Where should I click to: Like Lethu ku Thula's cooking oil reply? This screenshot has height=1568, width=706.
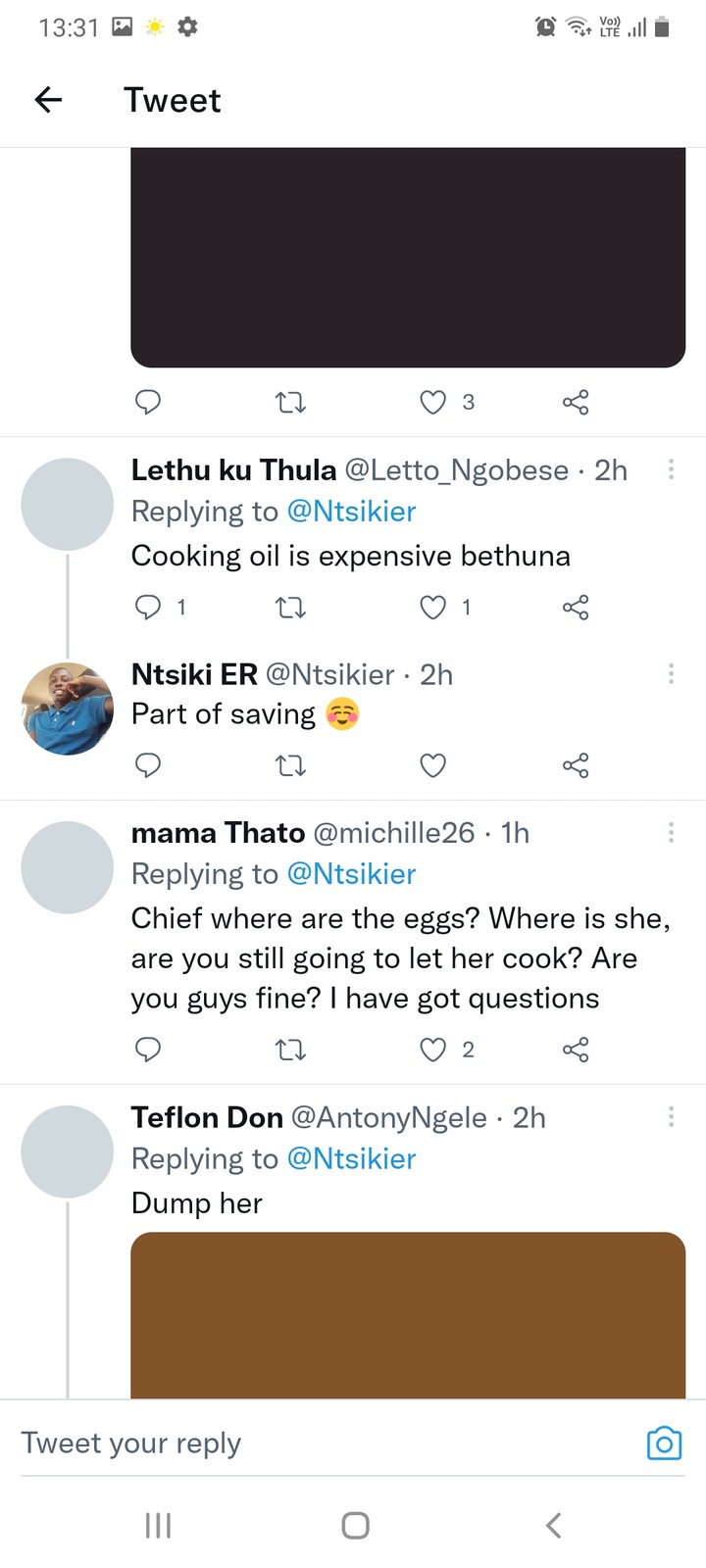tap(432, 608)
